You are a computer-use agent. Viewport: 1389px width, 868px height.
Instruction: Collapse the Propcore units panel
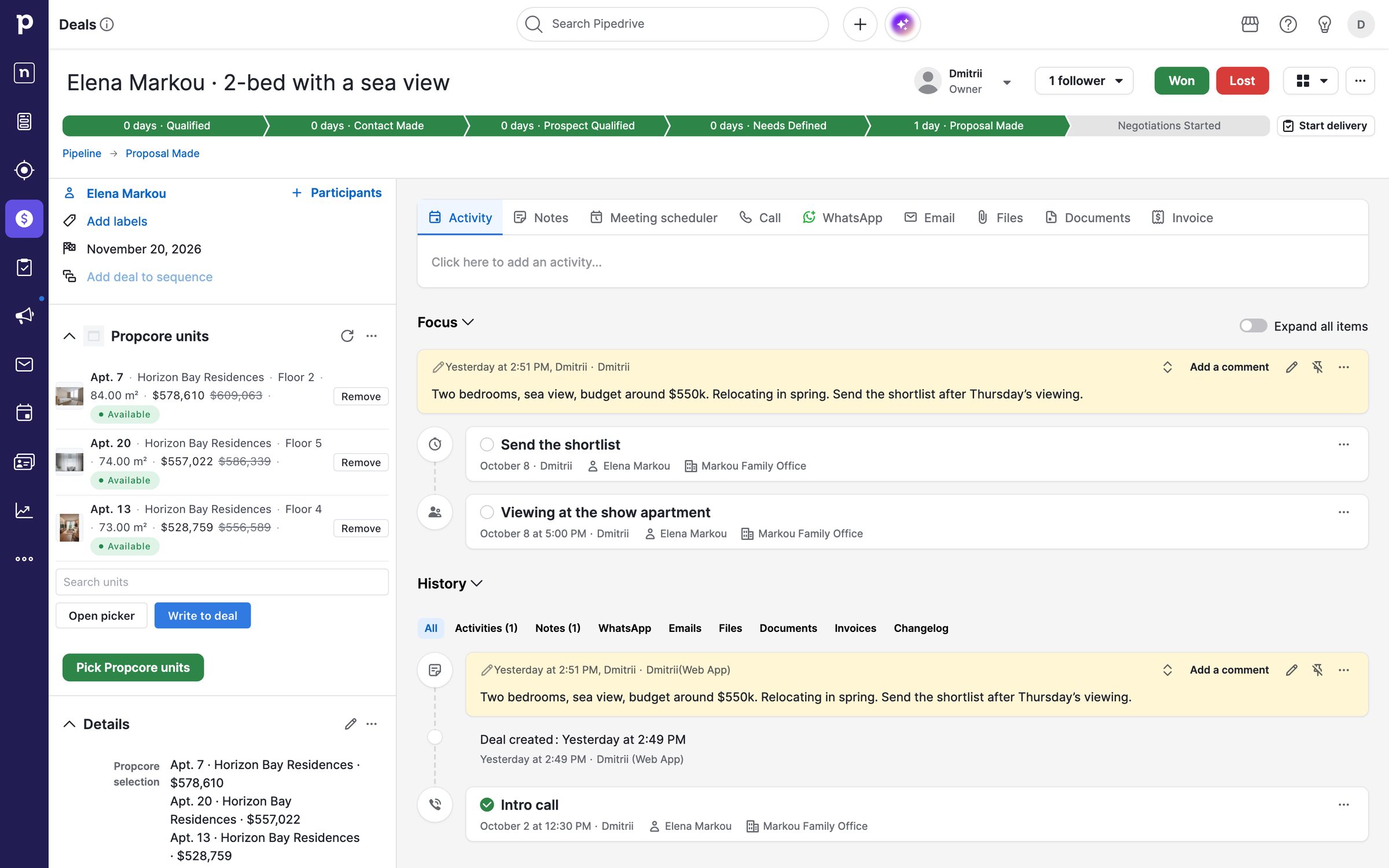point(69,336)
